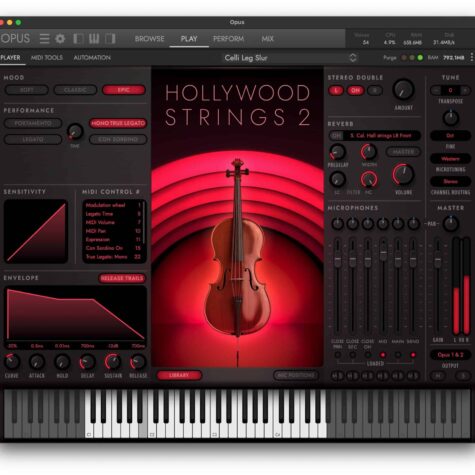Switch to the Mix tab
Screen dimensions: 475x475
[268, 39]
